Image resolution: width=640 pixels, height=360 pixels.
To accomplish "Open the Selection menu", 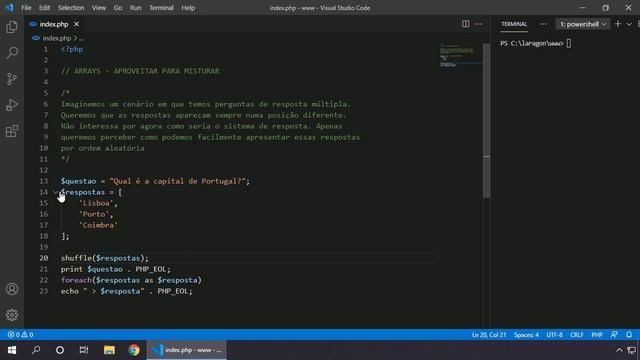I will pos(71,8).
